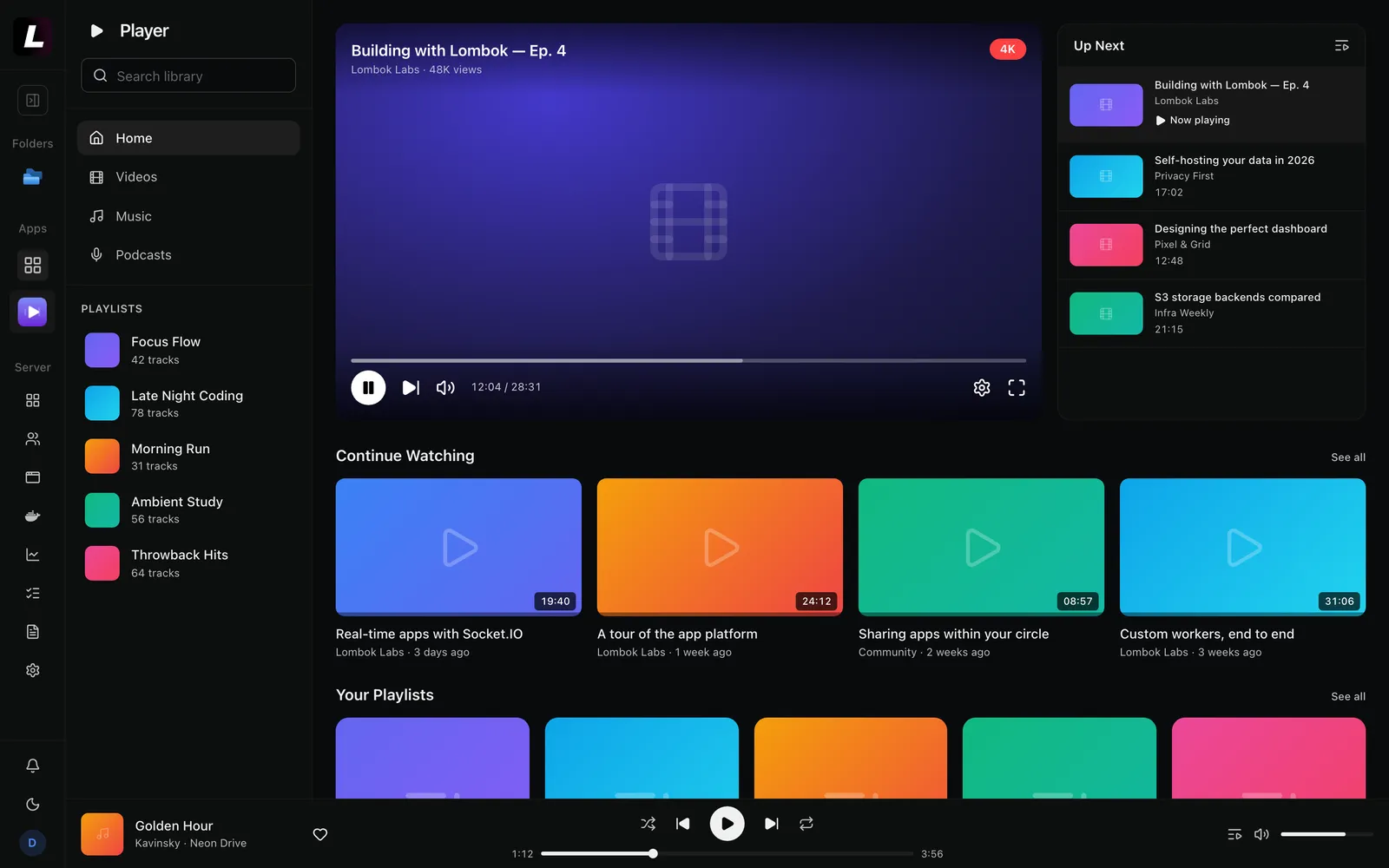Open the Morning Run playlist
1389x868 pixels.
click(x=188, y=457)
